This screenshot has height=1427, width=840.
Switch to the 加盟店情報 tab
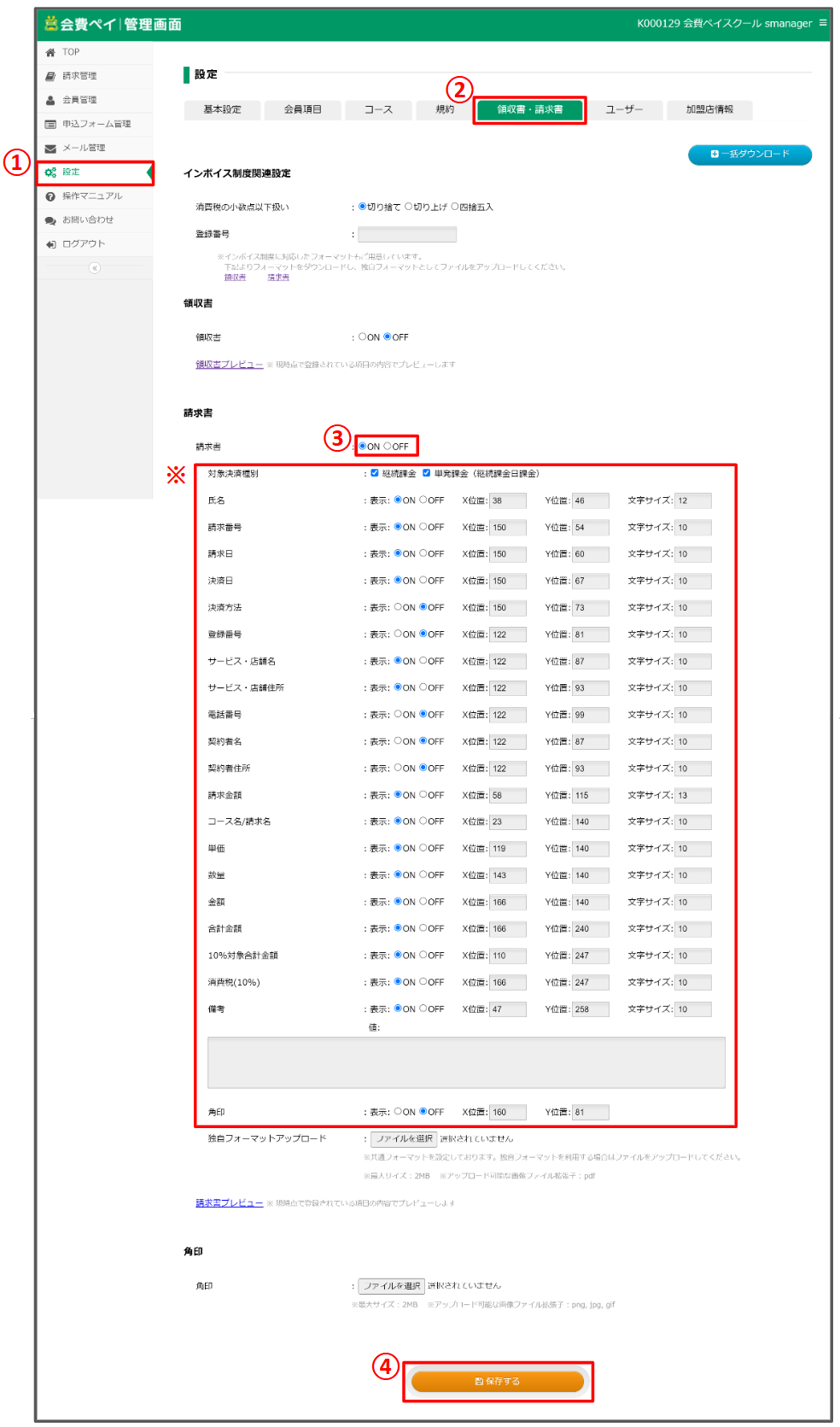[x=709, y=109]
